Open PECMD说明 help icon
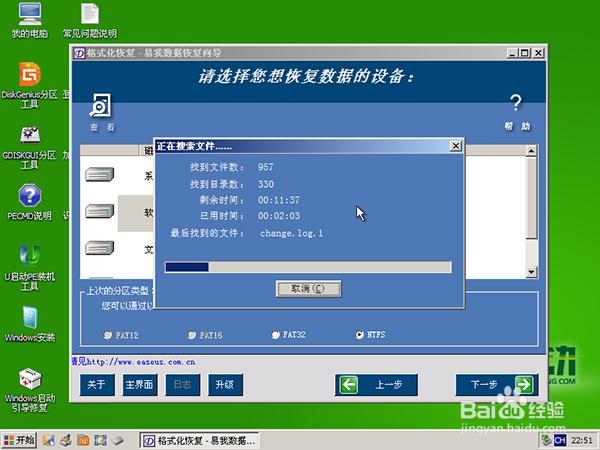 click(x=30, y=202)
